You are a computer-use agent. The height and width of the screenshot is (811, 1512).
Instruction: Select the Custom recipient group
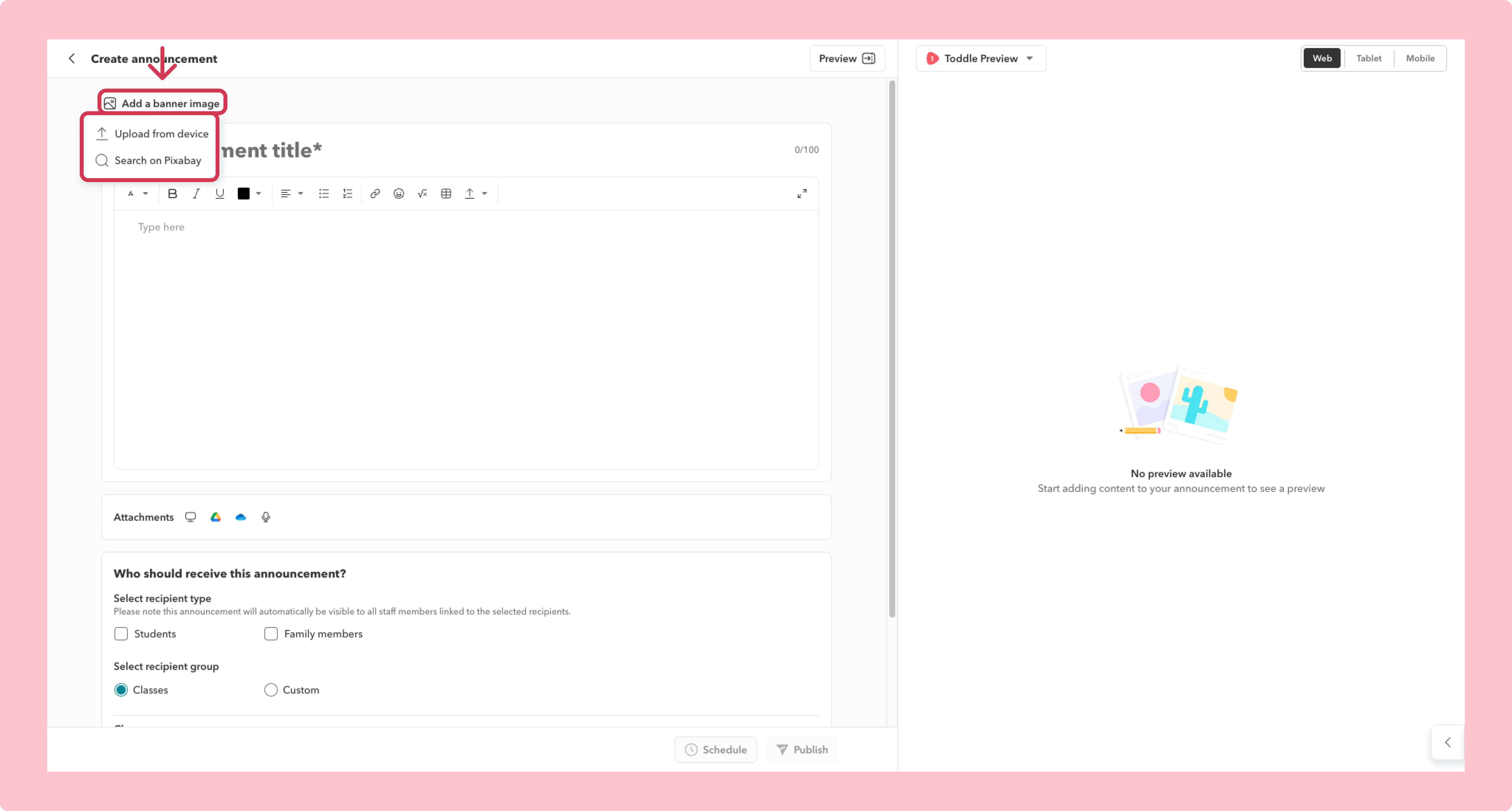coord(271,690)
